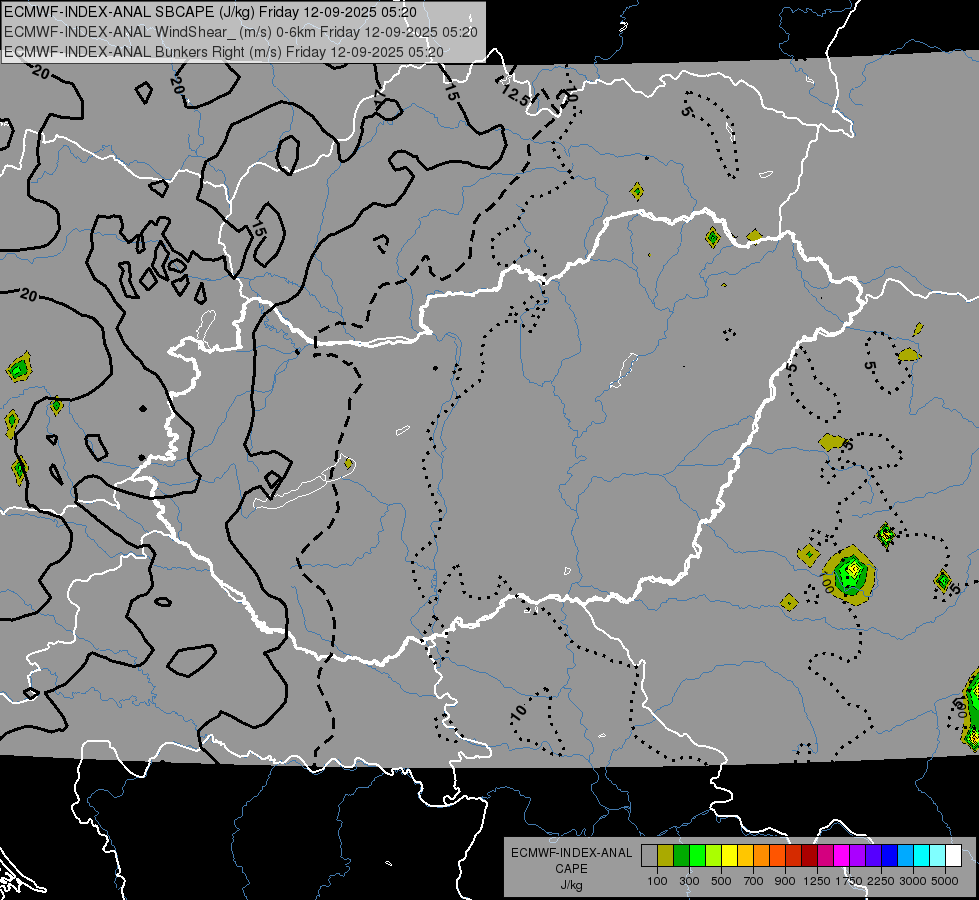The height and width of the screenshot is (900, 979).
Task: Select the pure yellow legend swatch
Action: click(729, 856)
